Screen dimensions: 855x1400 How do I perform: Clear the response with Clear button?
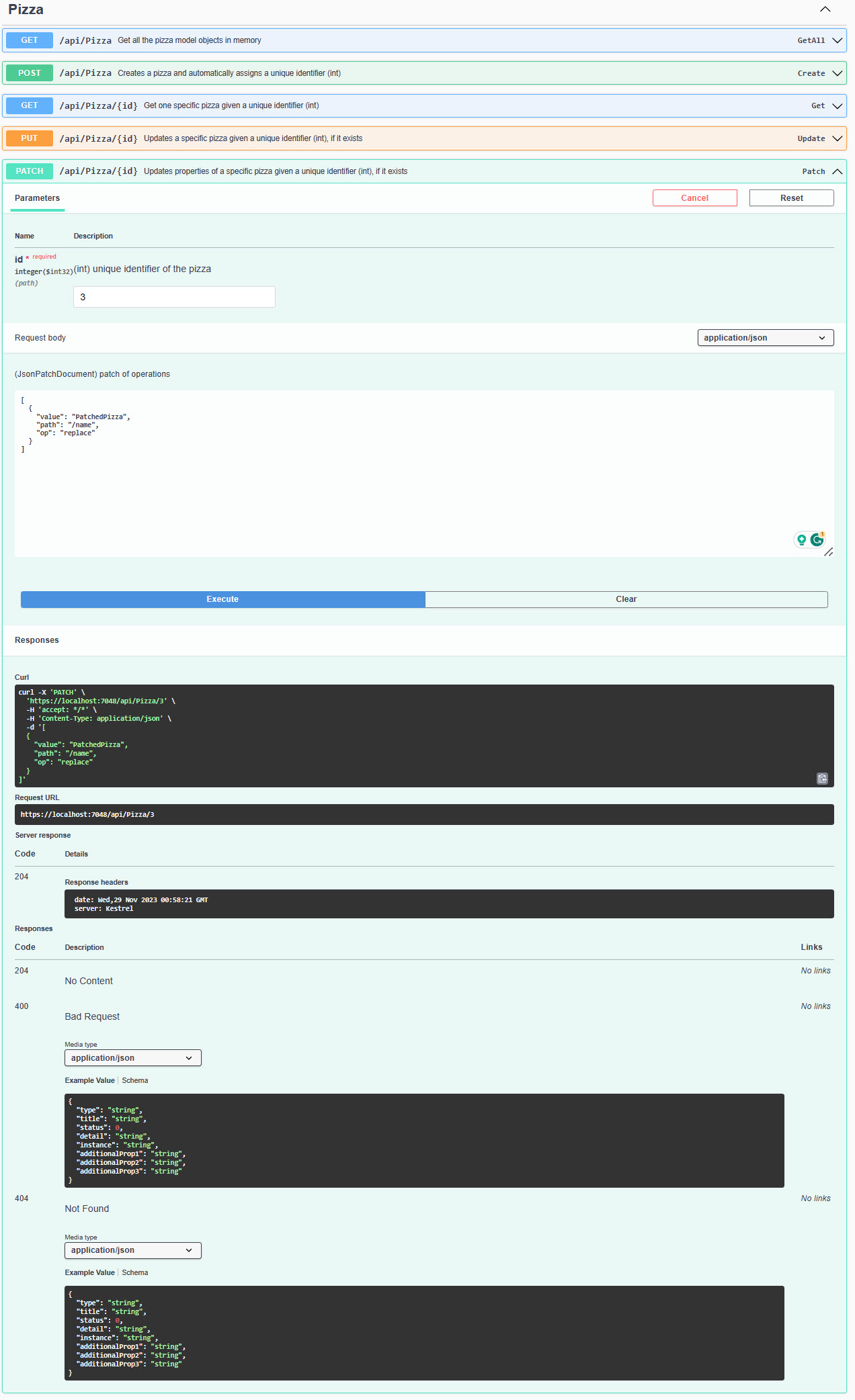(626, 599)
